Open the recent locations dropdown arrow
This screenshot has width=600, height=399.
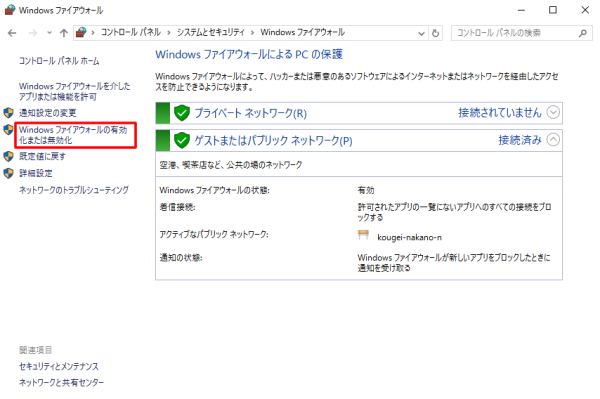(x=49, y=33)
